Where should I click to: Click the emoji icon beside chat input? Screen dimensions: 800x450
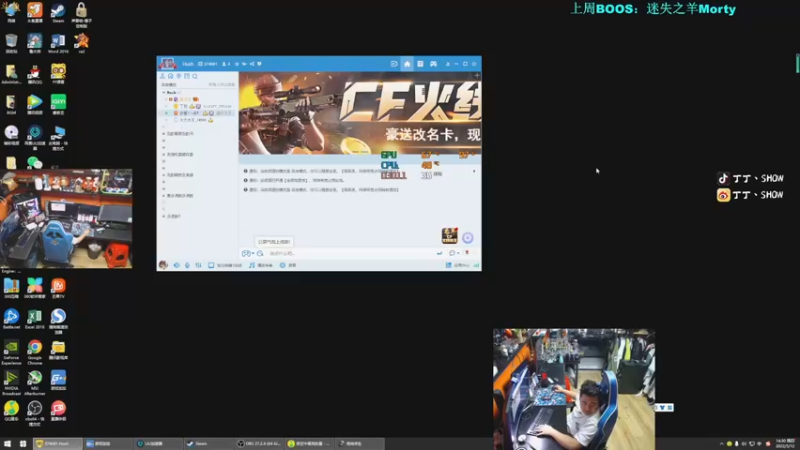260,253
